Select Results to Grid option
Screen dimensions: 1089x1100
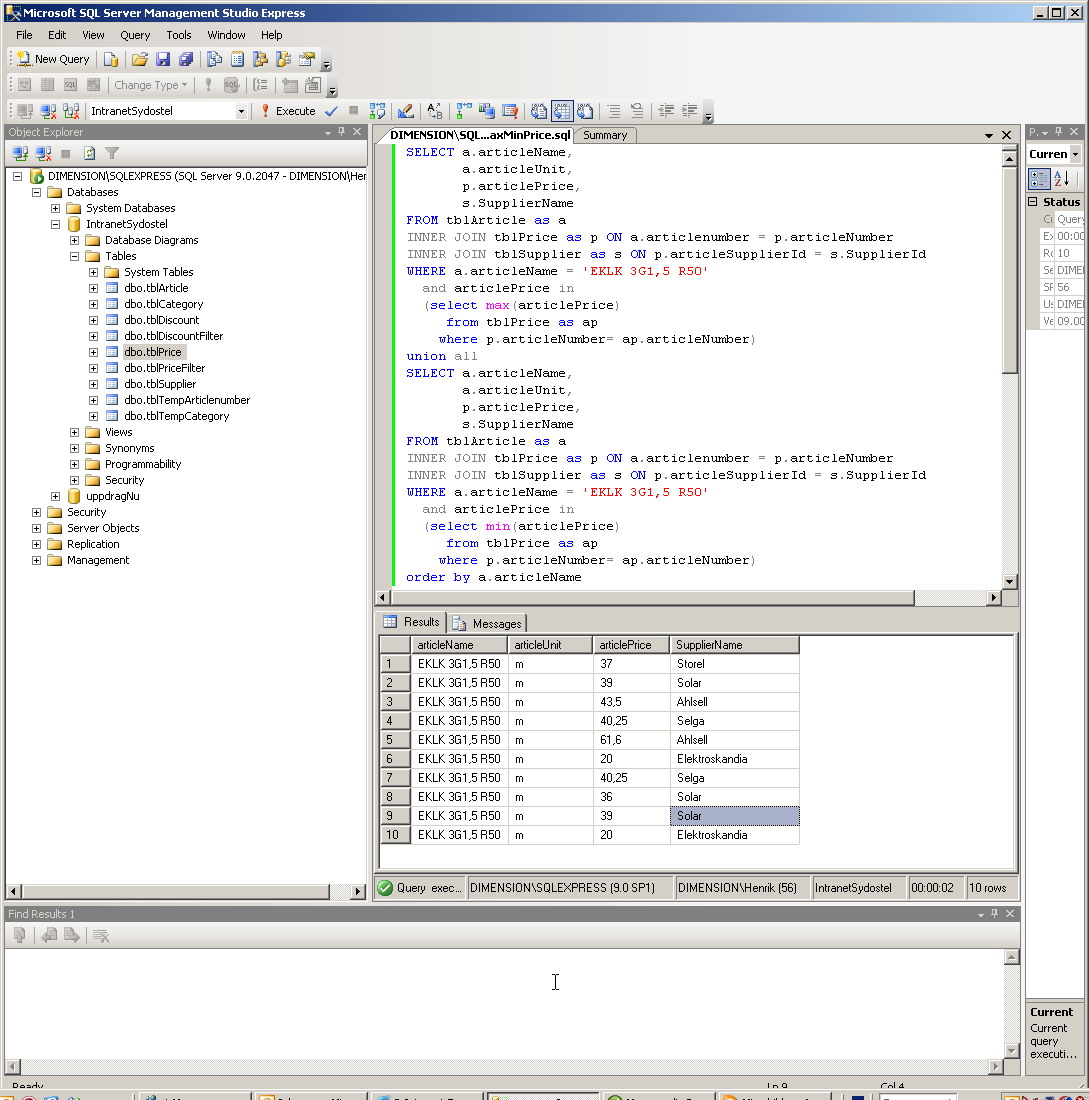pyautogui.click(x=562, y=111)
